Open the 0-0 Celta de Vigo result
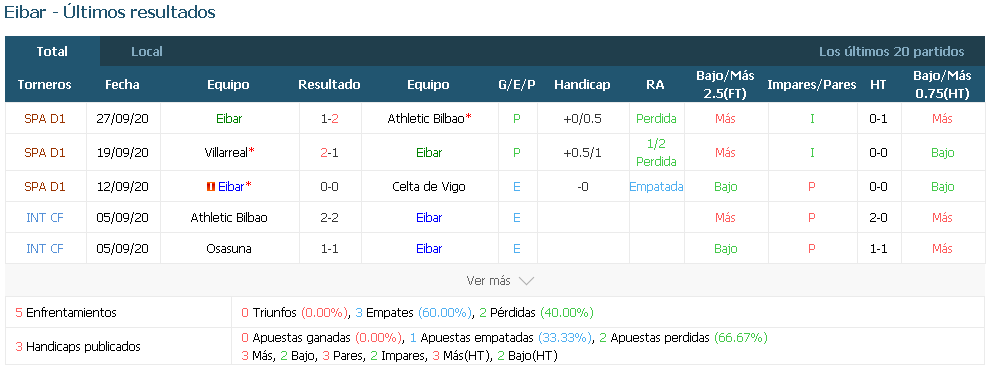 click(x=329, y=187)
